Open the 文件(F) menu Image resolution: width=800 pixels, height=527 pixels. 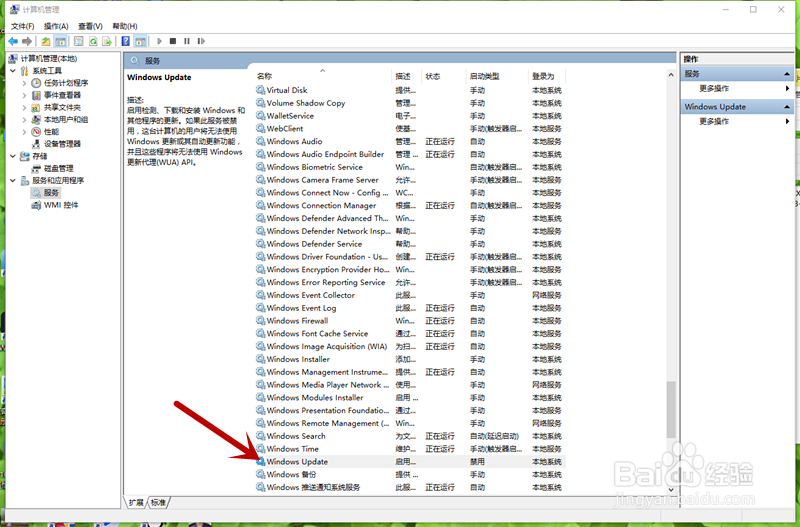(x=22, y=26)
